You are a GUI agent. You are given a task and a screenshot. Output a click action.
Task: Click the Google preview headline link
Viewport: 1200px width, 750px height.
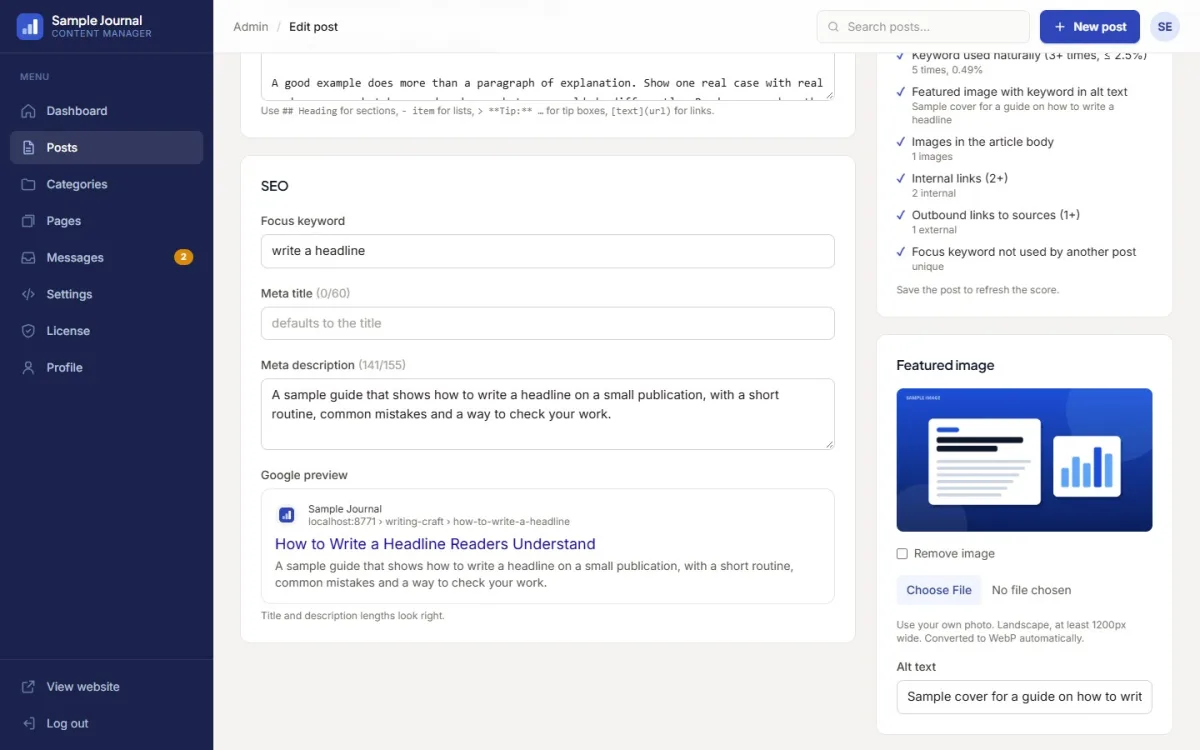(435, 544)
